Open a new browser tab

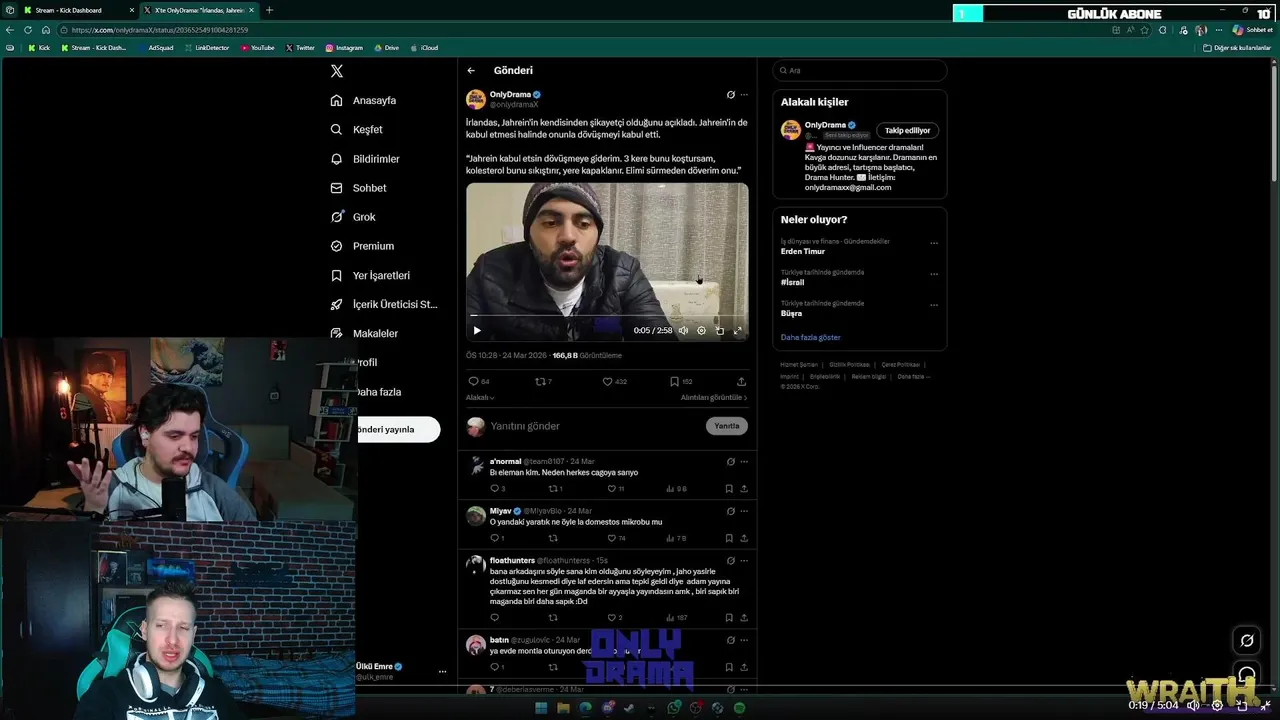269,10
